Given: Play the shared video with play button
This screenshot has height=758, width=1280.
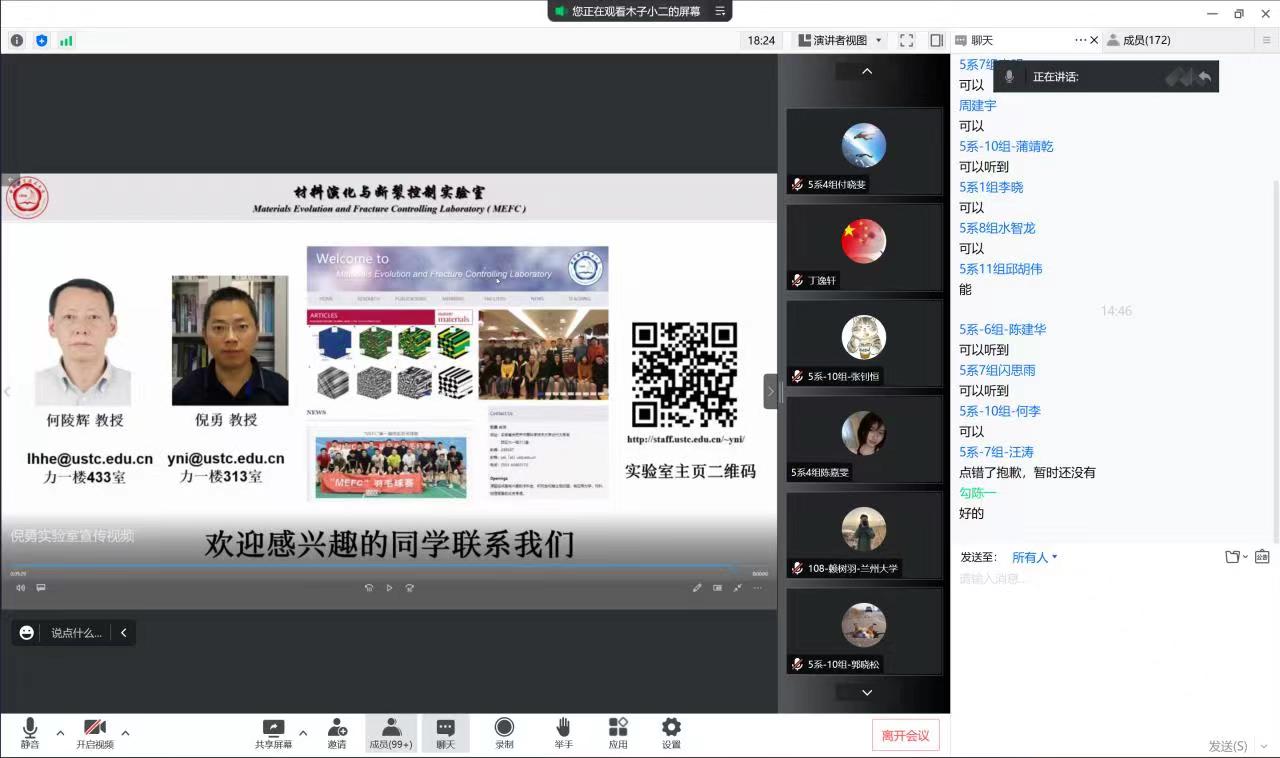Looking at the screenshot, I should coord(389,588).
